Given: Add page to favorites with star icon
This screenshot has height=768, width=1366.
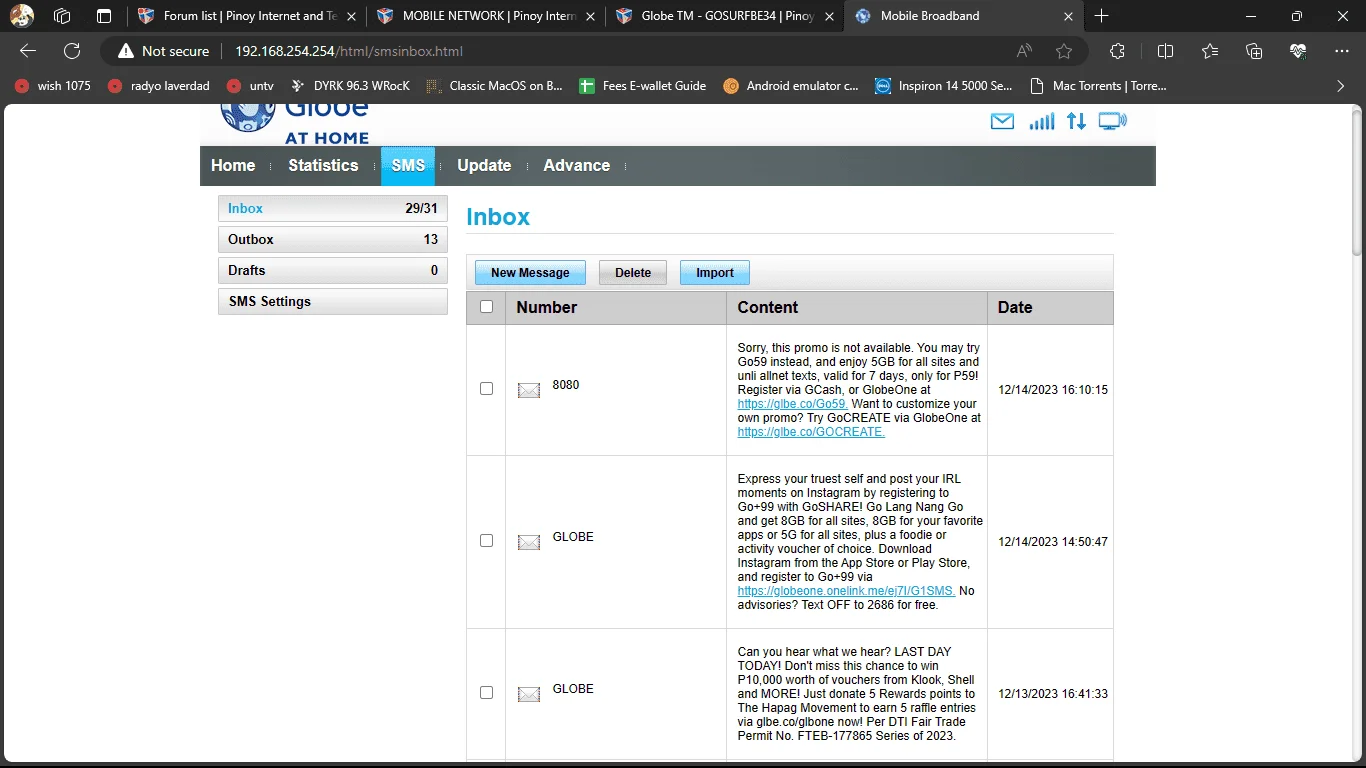Looking at the screenshot, I should click(1064, 51).
